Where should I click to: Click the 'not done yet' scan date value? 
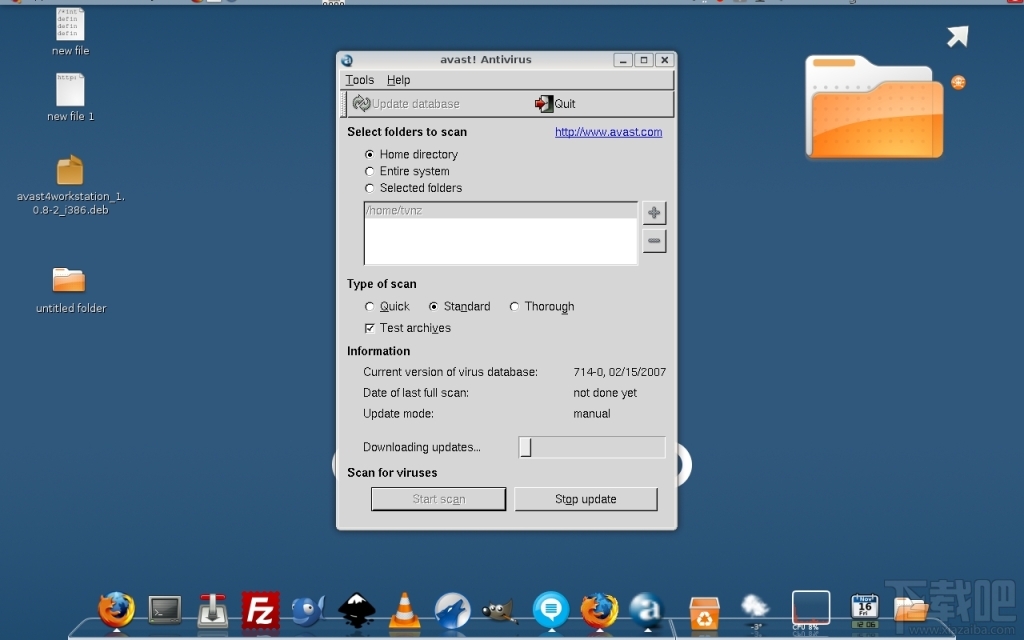pos(605,393)
